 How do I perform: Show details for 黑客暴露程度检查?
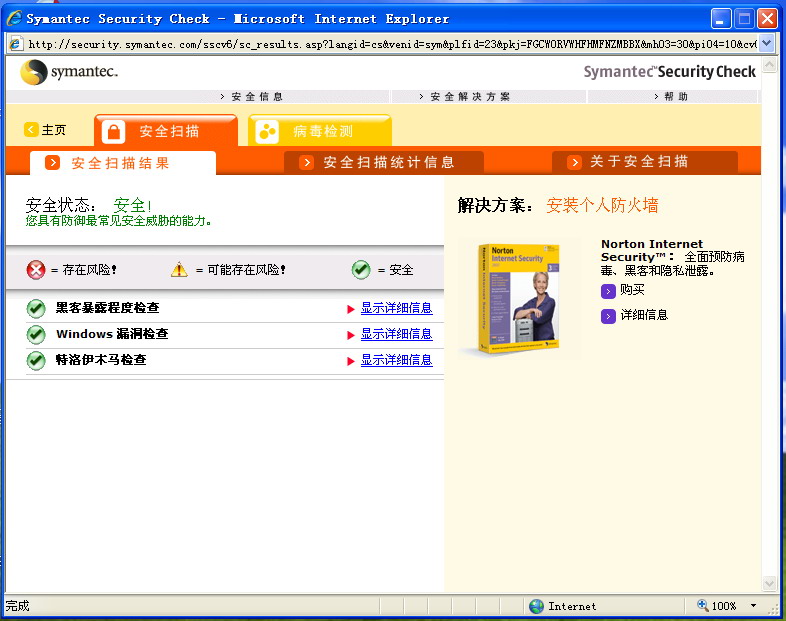(397, 308)
